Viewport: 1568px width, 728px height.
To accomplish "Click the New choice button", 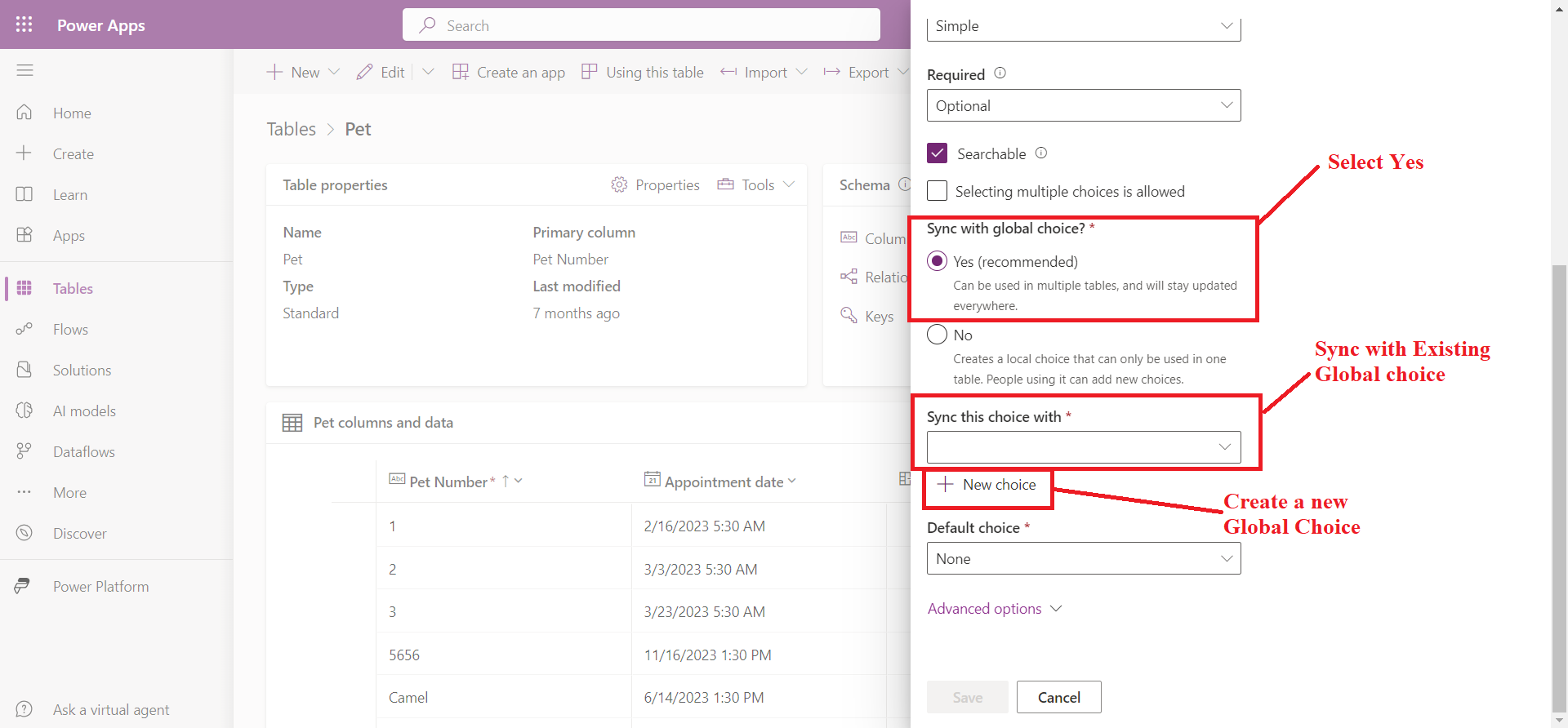I will [x=988, y=485].
